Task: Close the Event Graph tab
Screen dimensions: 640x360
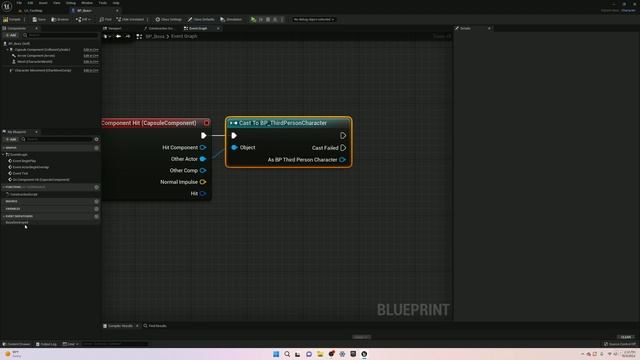Action: [x=218, y=28]
